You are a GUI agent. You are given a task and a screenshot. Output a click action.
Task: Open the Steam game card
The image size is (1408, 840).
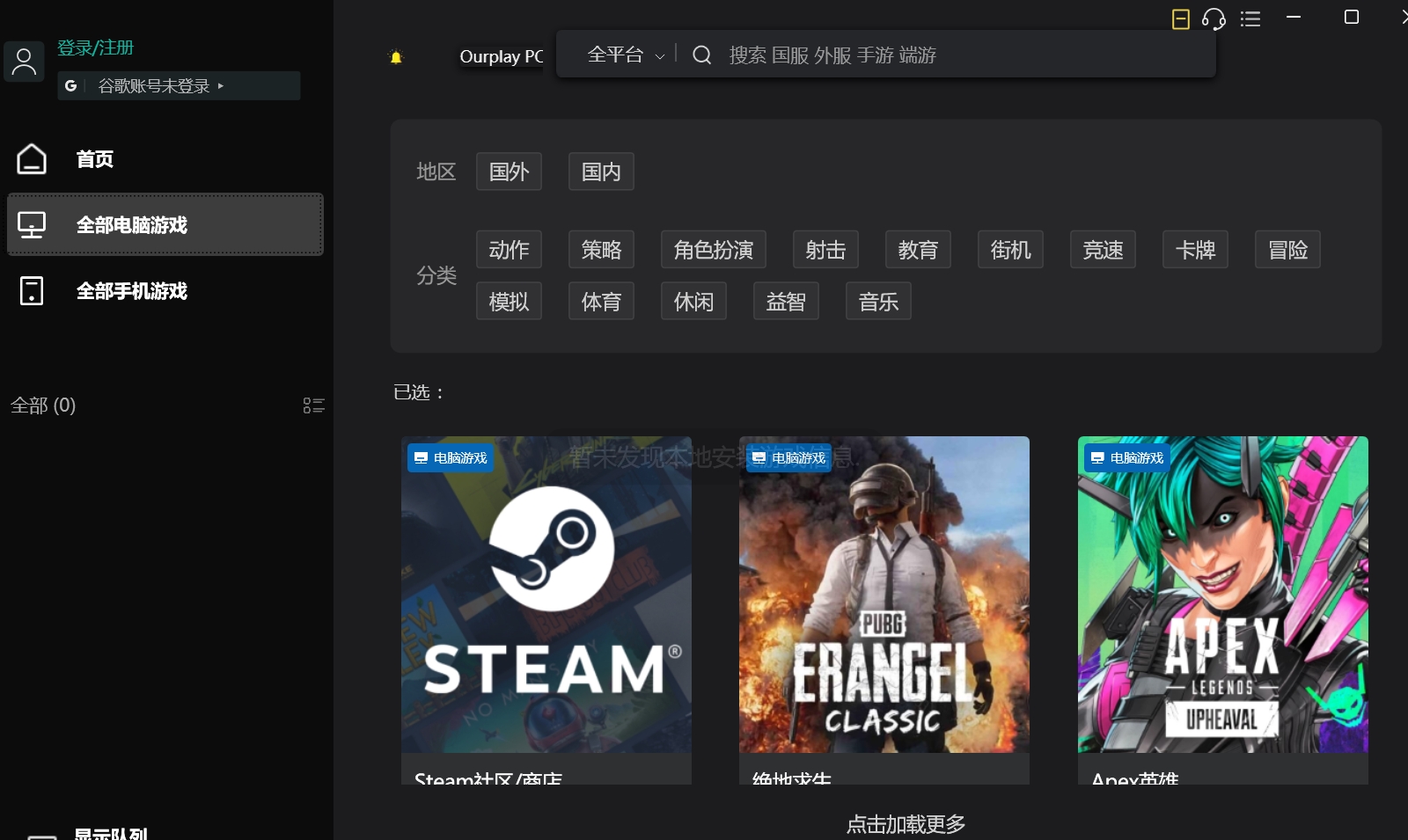tap(546, 610)
